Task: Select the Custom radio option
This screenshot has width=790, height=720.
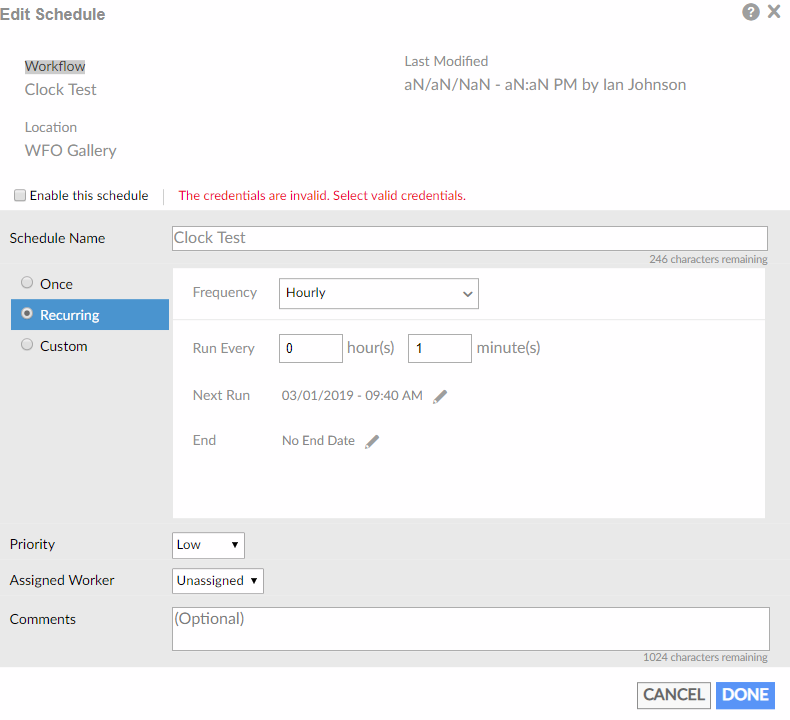Action: pyautogui.click(x=27, y=345)
